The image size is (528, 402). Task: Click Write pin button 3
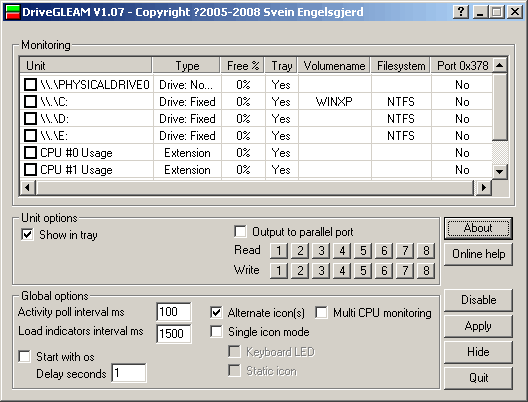(321, 271)
